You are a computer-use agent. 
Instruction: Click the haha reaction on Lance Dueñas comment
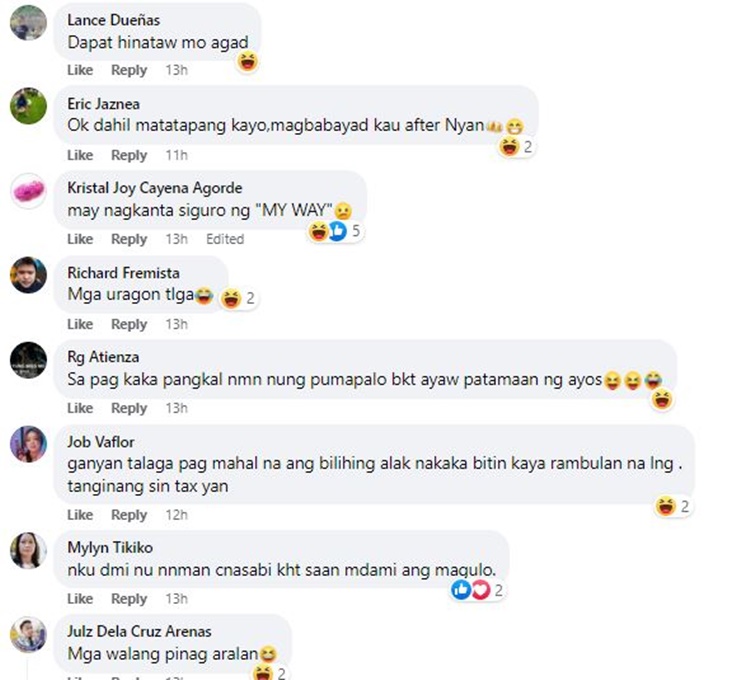tap(248, 62)
